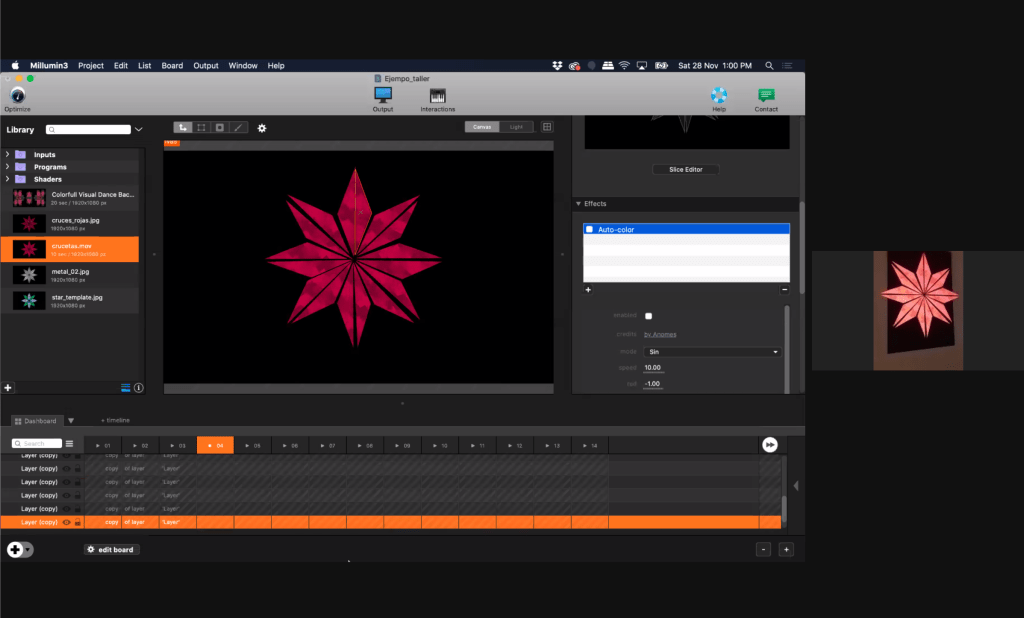Expand the Inputs folder in Library
Image resolution: width=1024 pixels, height=618 pixels.
8,155
